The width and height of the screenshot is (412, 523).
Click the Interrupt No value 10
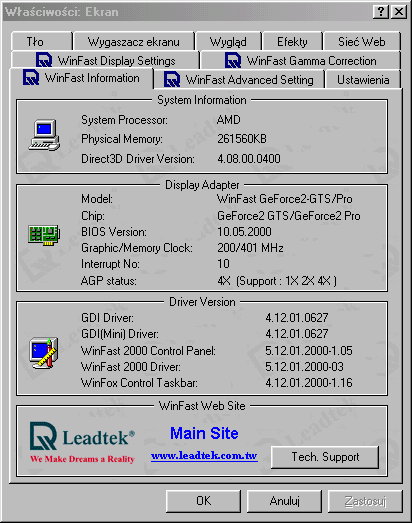pyautogui.click(x=224, y=264)
